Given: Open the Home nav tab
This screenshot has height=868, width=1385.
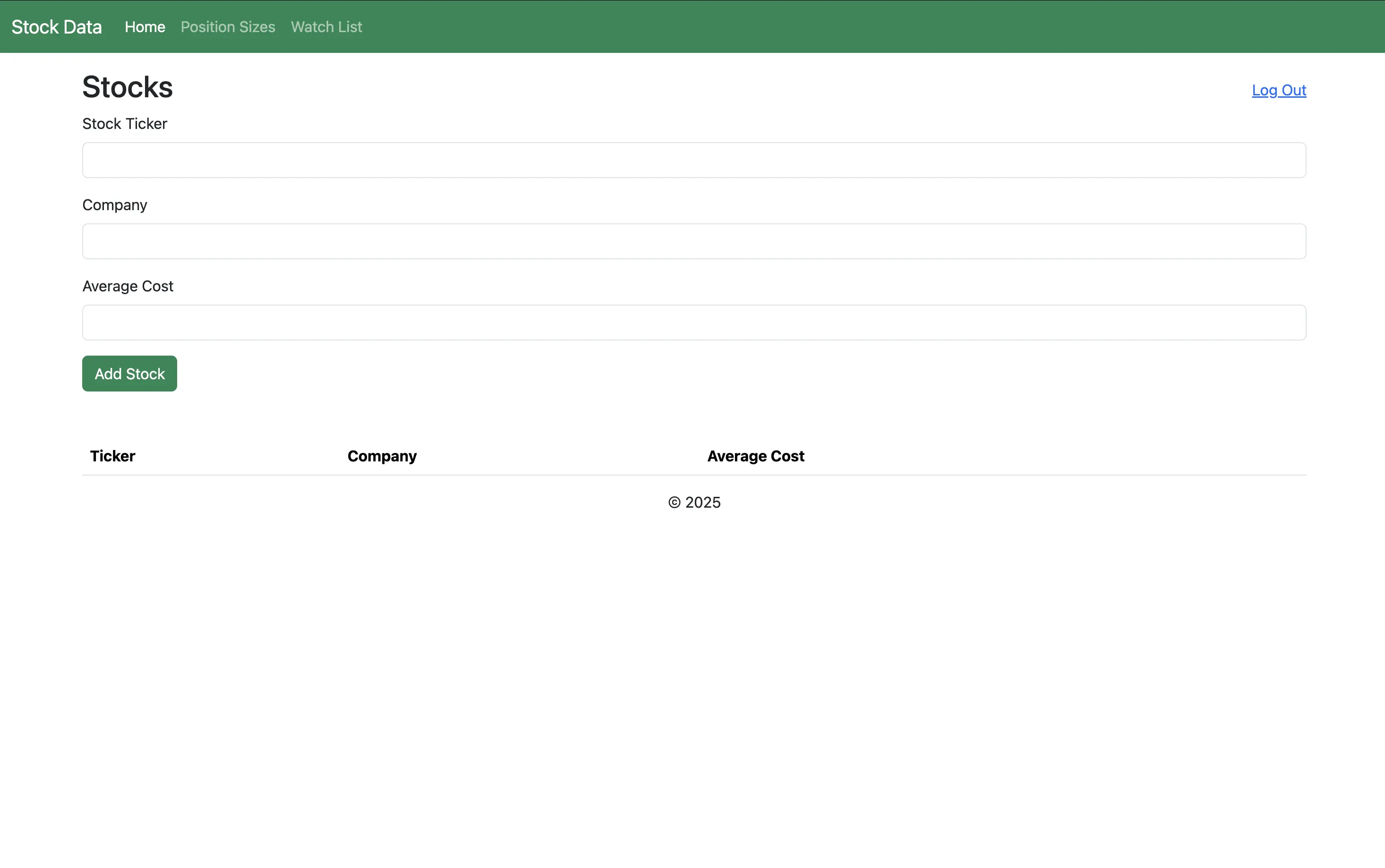Looking at the screenshot, I should click(x=145, y=27).
